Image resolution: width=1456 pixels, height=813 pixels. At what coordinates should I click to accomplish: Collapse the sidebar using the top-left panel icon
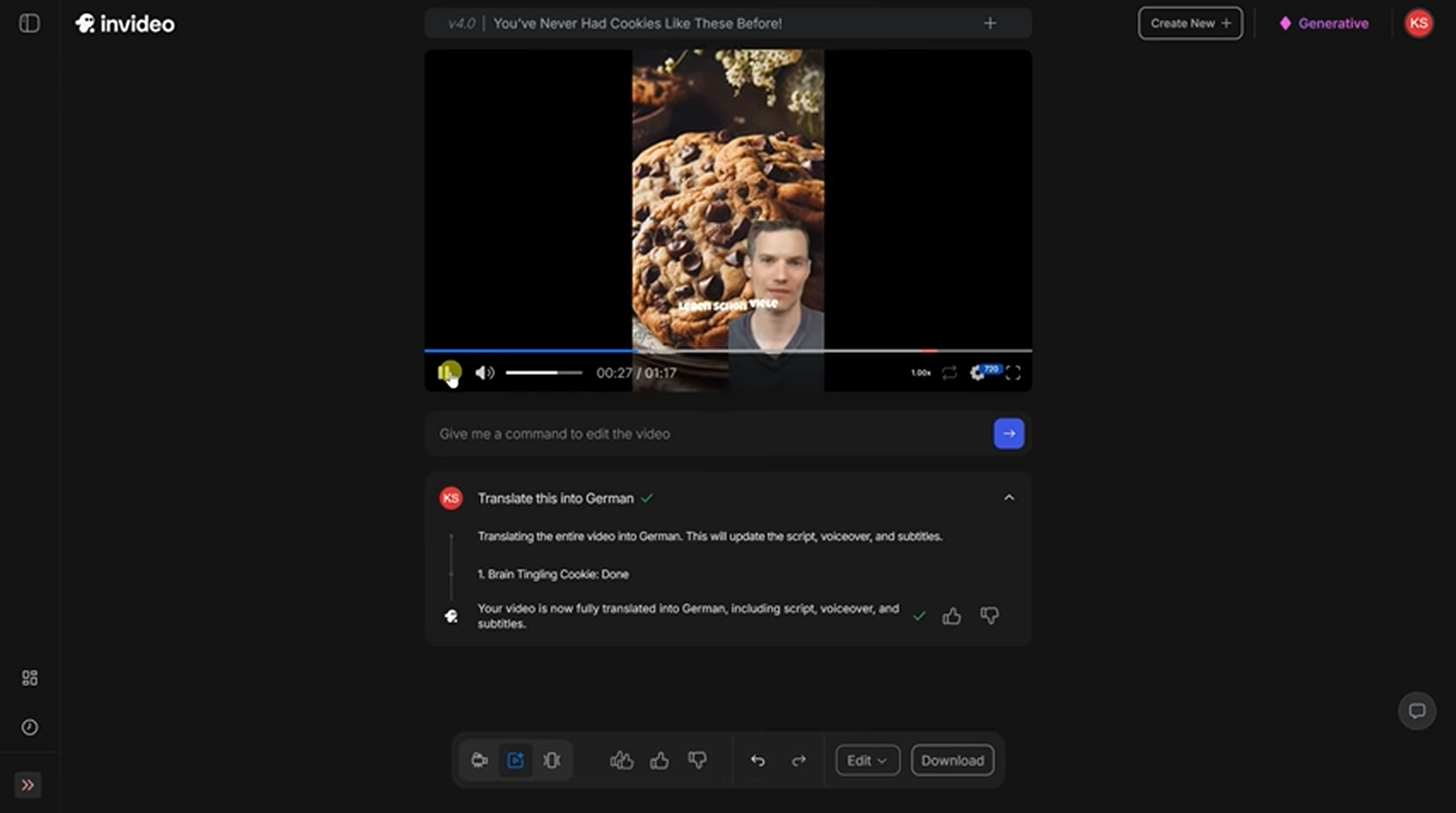coord(29,24)
